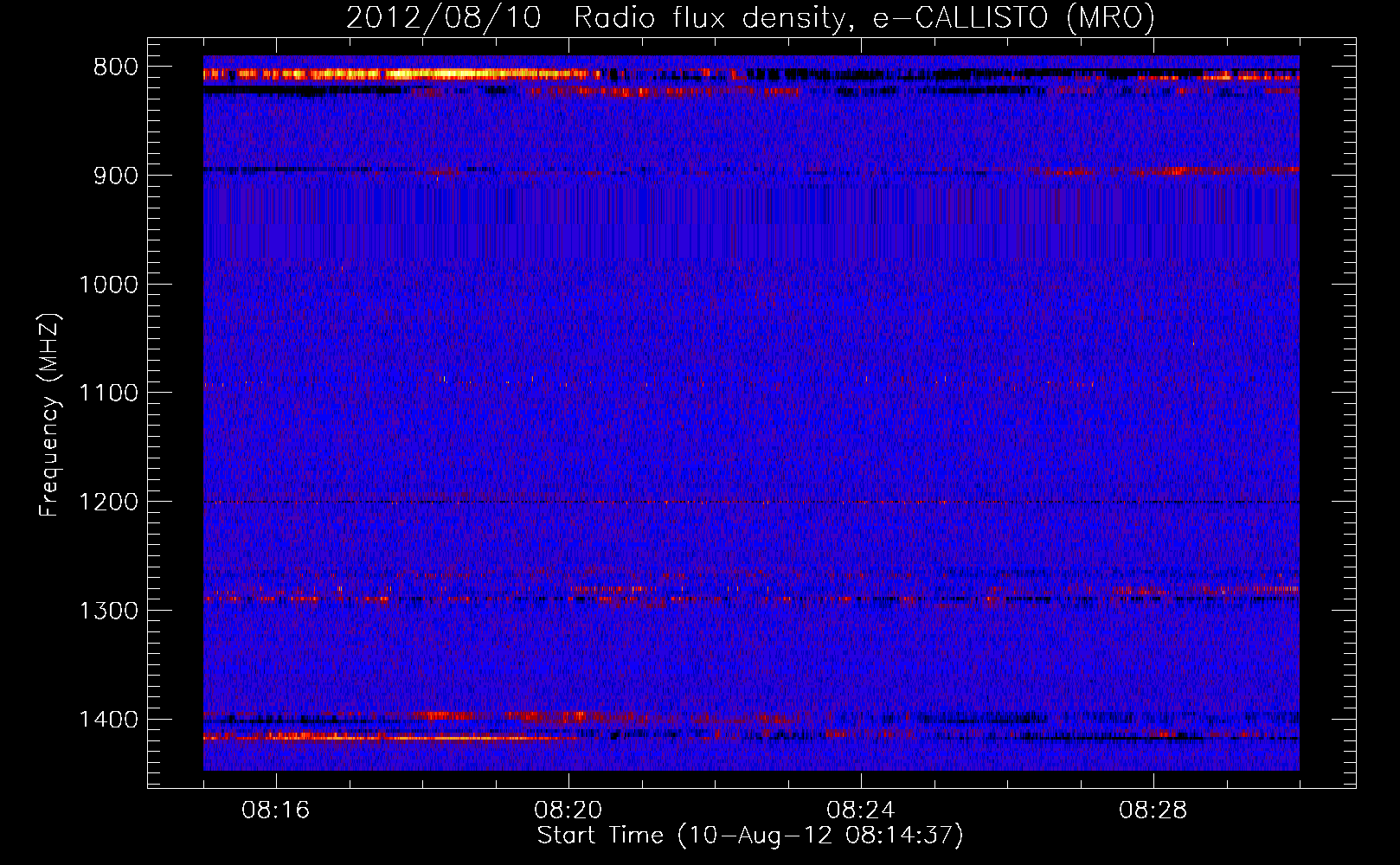
Task: Select the 1200 frequency axis label
Action: 108,503
